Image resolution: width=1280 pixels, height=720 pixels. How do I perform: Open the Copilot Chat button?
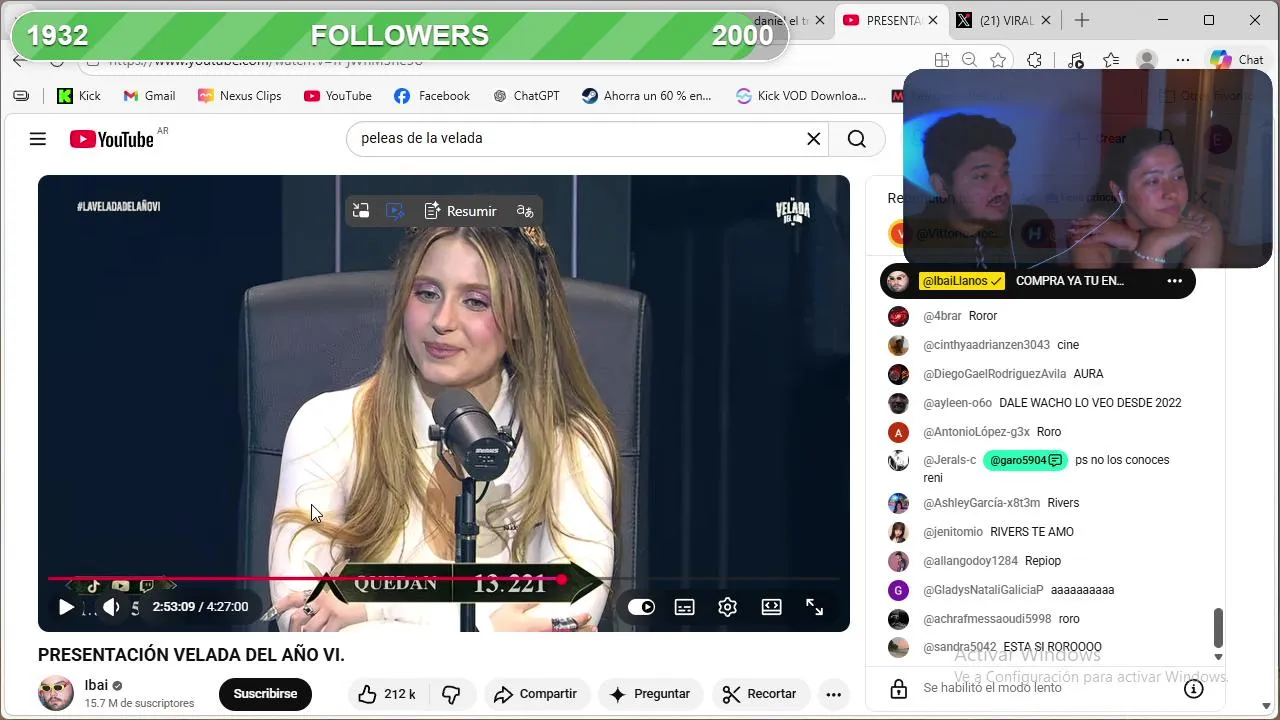click(1237, 60)
